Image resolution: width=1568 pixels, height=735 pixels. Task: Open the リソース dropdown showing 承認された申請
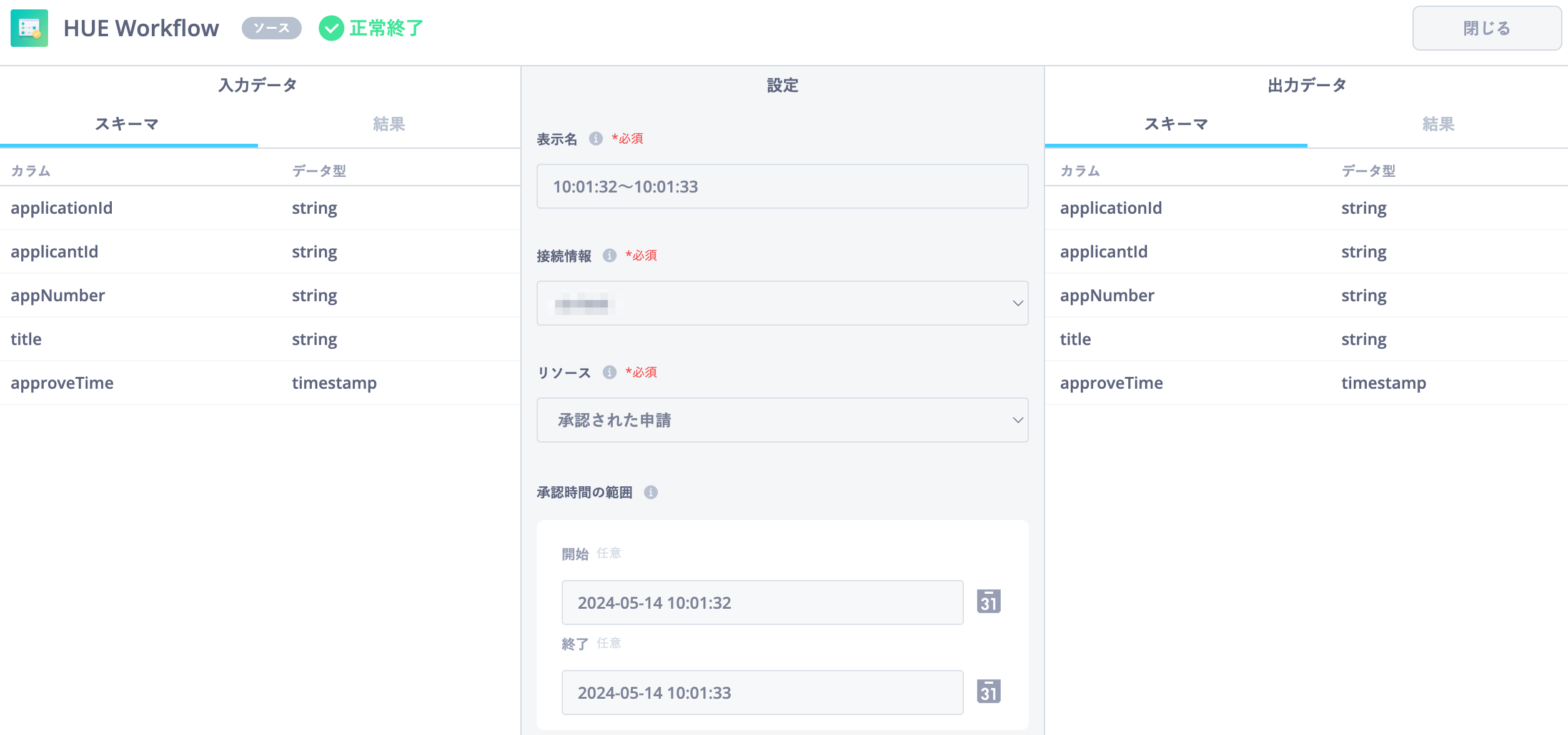coord(783,420)
